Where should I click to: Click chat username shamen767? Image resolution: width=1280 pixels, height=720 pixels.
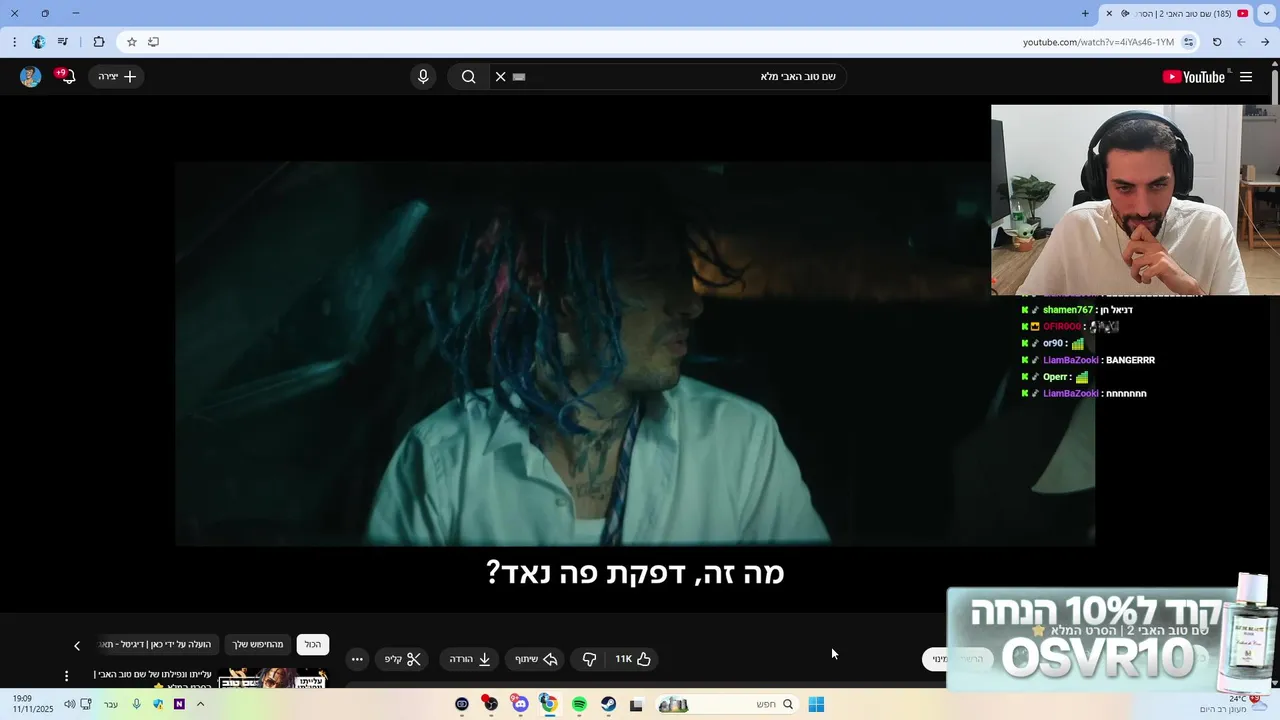pyautogui.click(x=1068, y=310)
